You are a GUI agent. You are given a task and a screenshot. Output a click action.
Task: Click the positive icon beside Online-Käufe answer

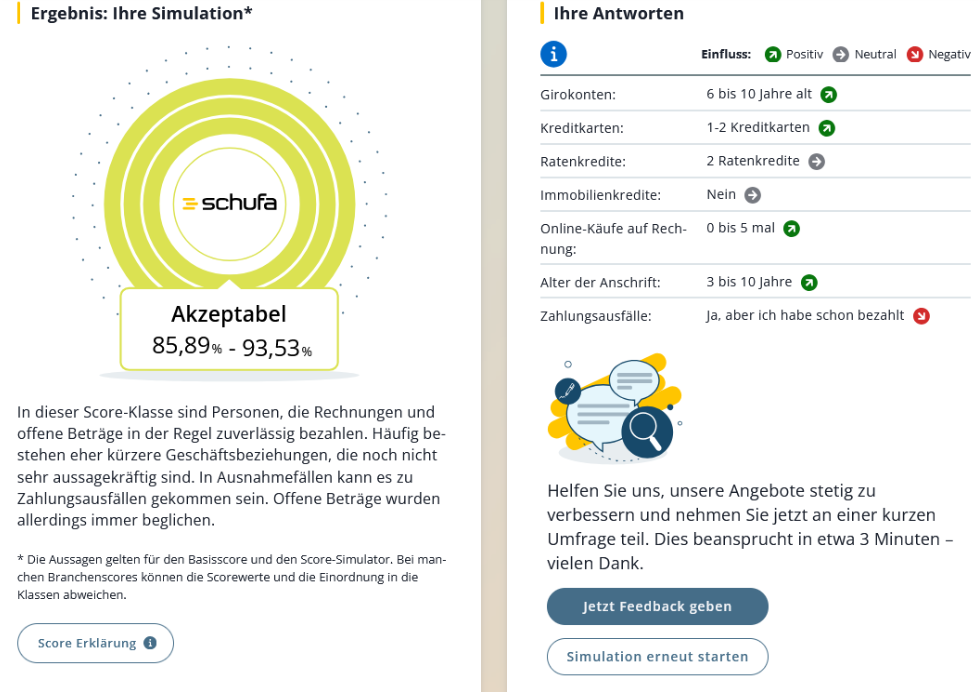[x=791, y=228]
